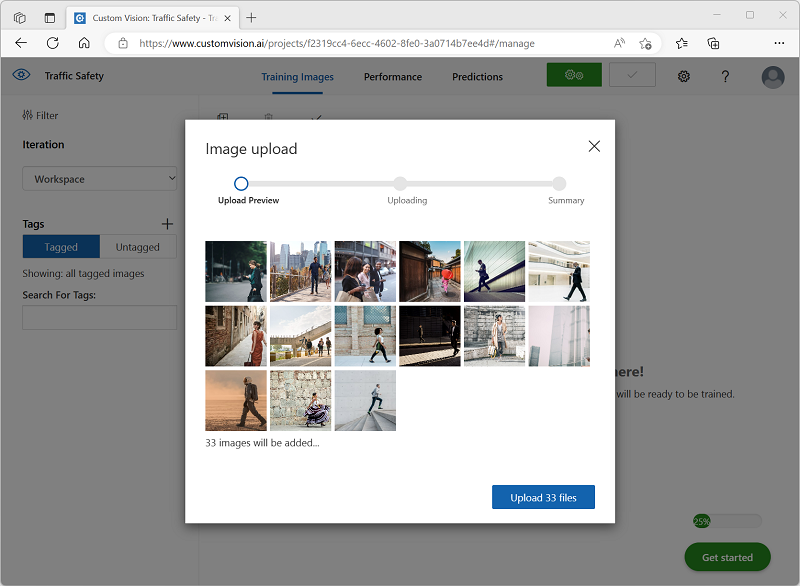800x586 pixels.
Task: Add a new tag with plus icon
Action: coord(167,223)
